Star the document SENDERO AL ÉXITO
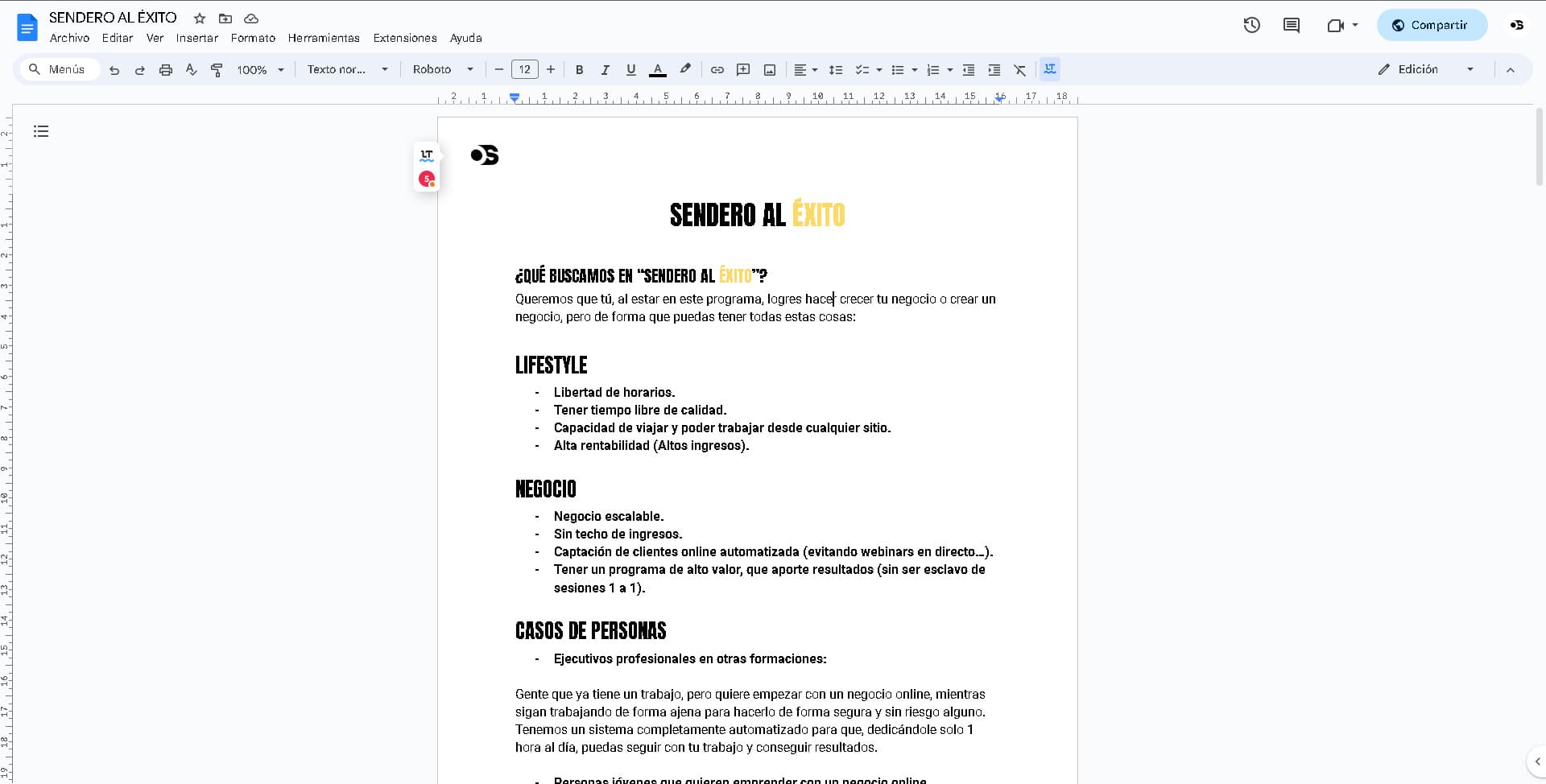1546x784 pixels. coord(200,18)
